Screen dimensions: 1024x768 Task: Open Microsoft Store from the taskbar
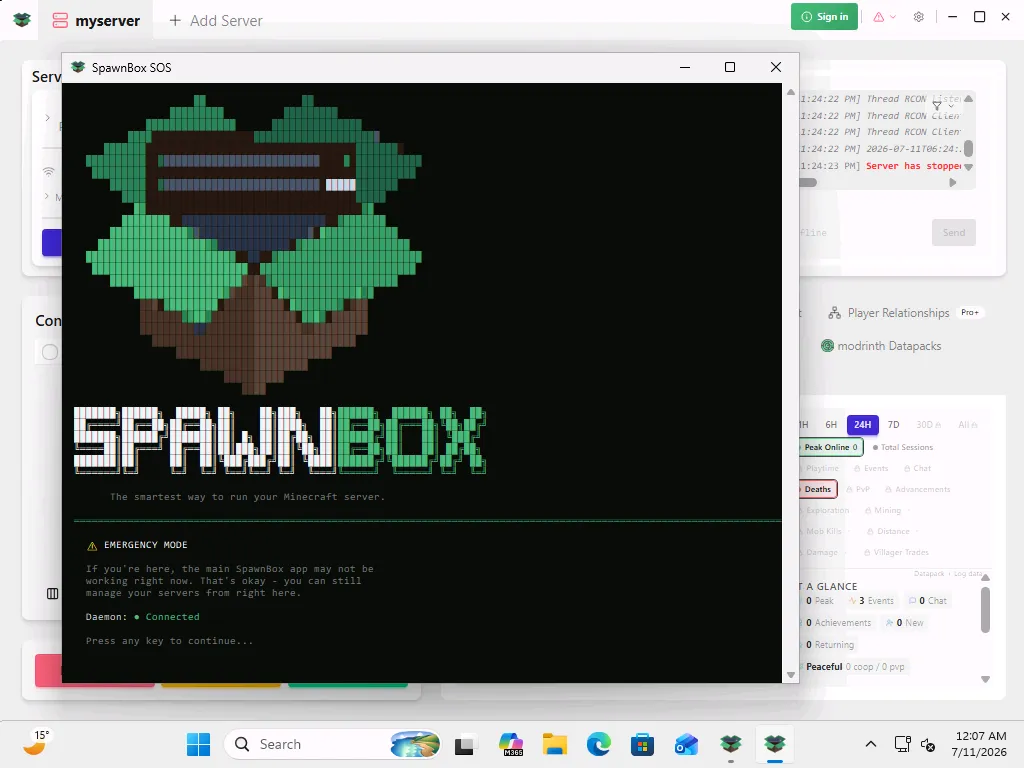642,744
